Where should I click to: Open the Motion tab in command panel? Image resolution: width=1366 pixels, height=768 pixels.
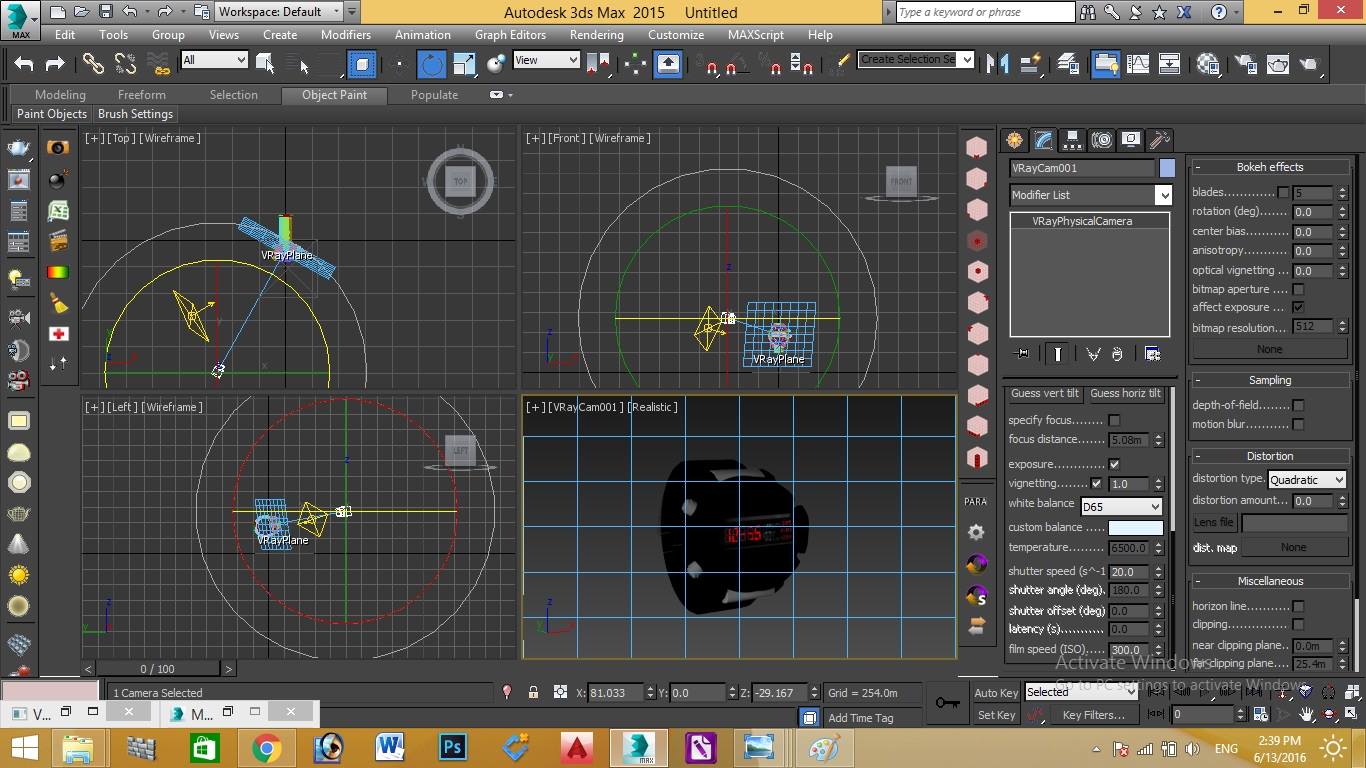click(x=1101, y=140)
